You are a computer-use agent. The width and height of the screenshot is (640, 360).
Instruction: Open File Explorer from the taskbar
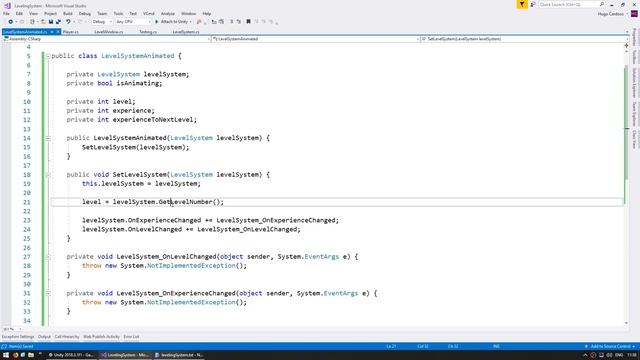[x=31, y=355]
